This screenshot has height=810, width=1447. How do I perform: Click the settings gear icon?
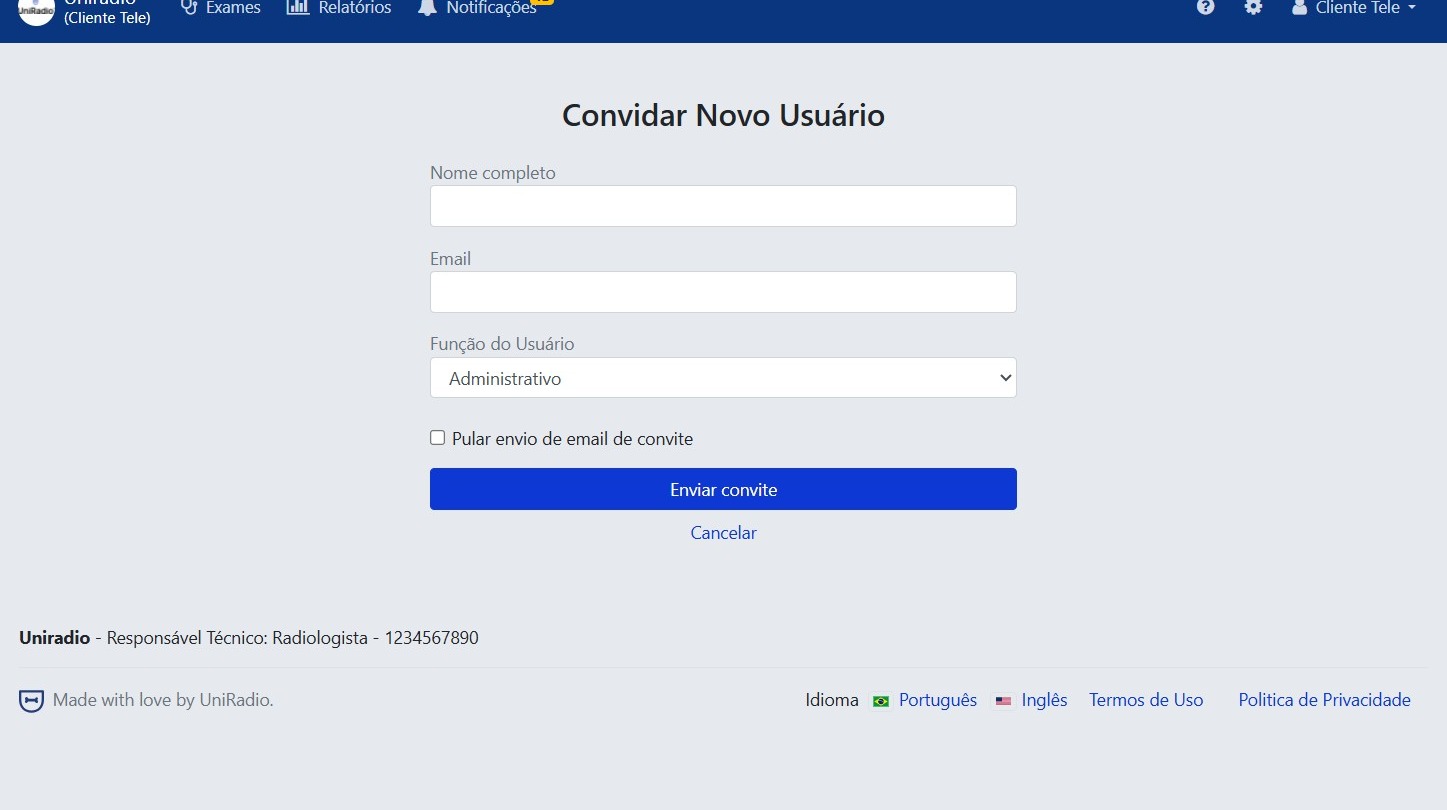[1253, 8]
